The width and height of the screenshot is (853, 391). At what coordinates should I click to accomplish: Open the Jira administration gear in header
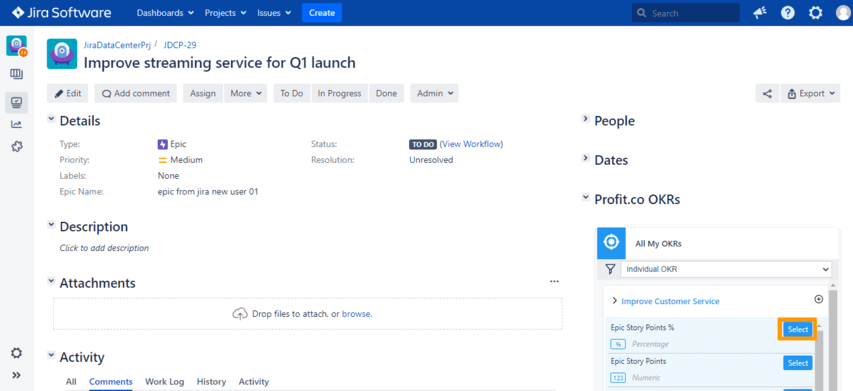click(x=815, y=13)
